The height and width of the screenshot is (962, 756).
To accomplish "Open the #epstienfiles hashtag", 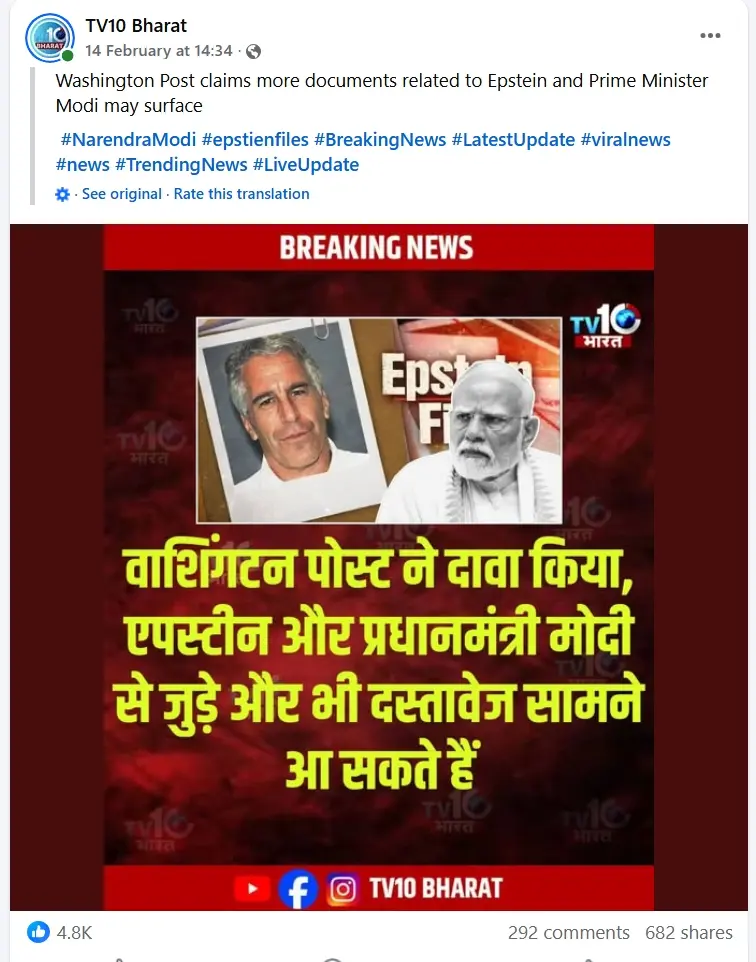I will pos(255,140).
